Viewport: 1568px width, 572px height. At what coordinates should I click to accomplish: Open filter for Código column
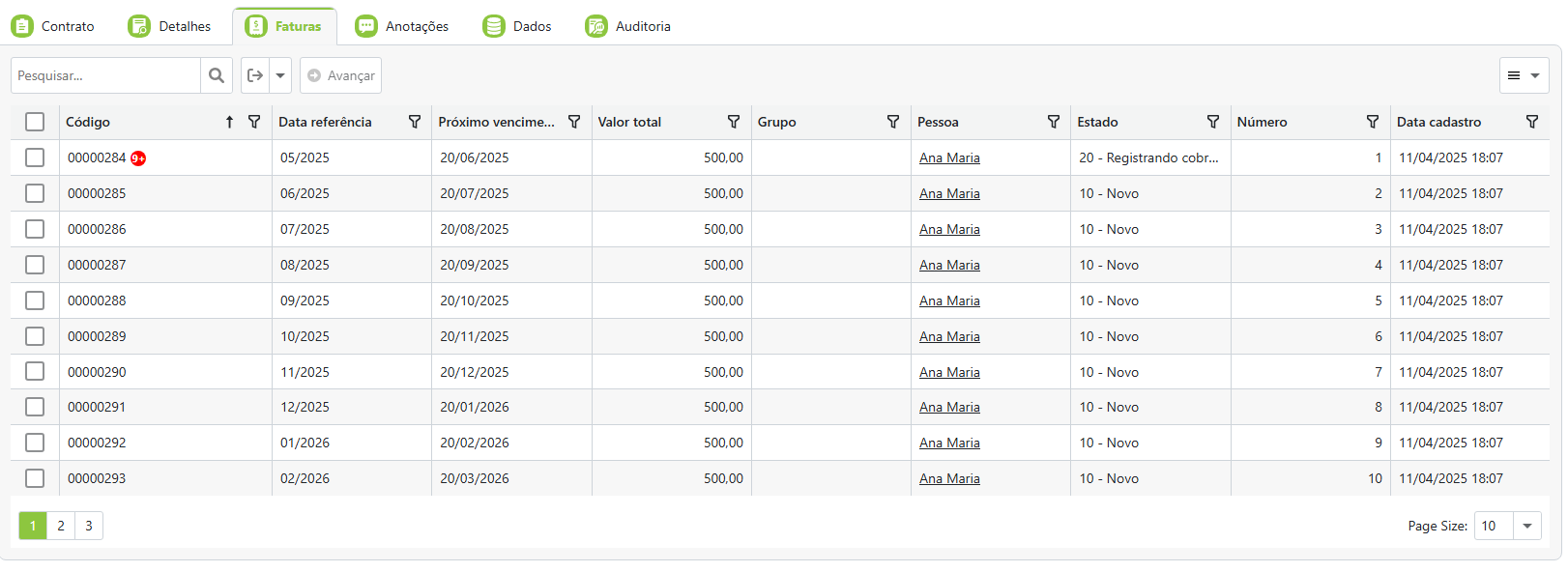pos(254,122)
